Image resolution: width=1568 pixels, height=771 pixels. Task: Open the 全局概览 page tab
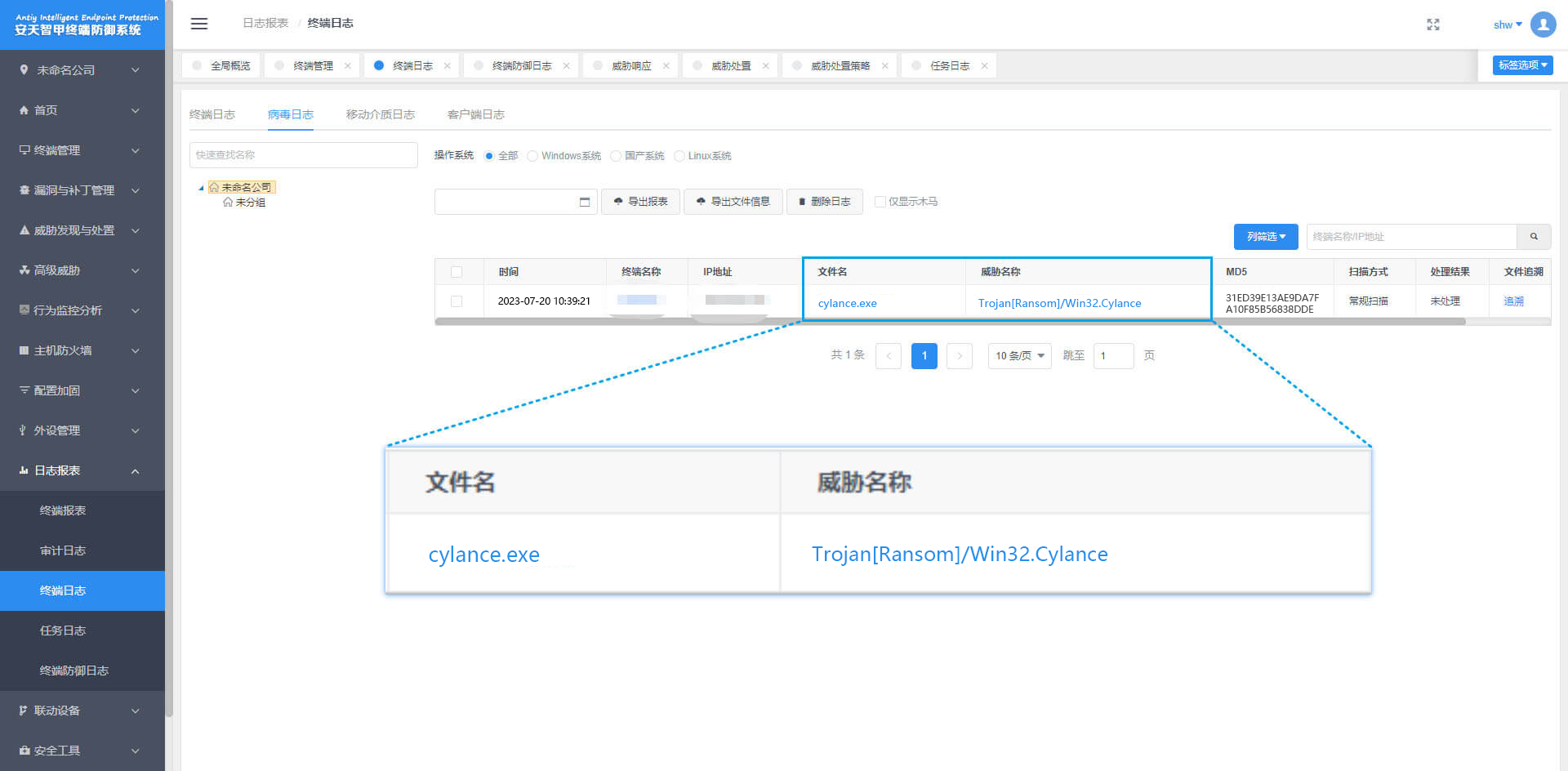tap(221, 66)
